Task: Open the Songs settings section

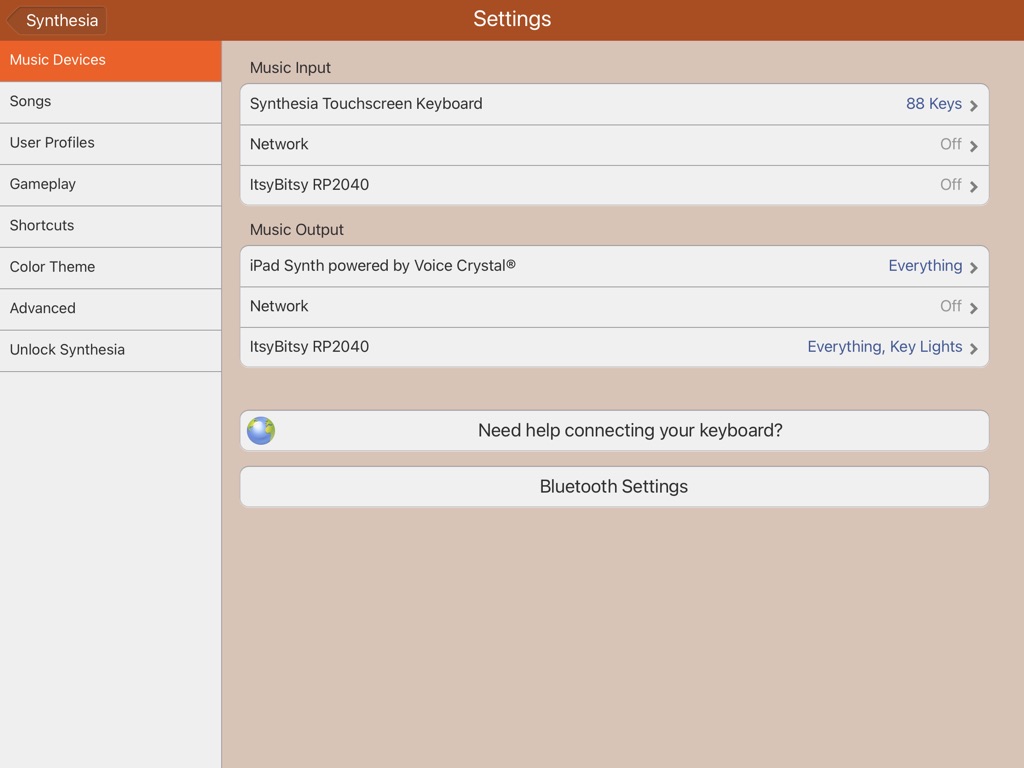Action: coord(110,102)
